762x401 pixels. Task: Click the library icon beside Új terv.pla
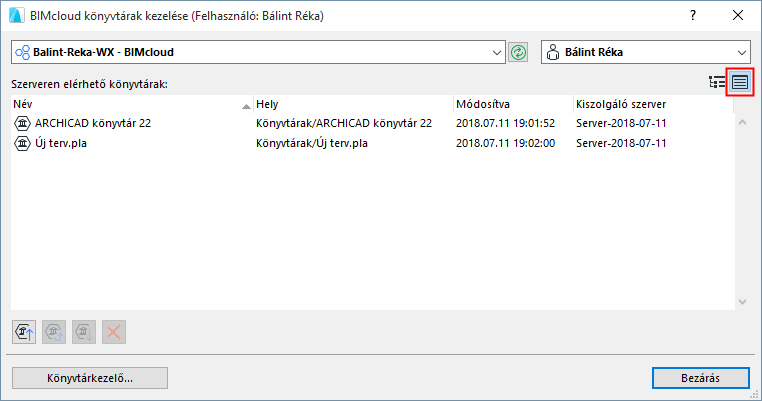pos(22,143)
